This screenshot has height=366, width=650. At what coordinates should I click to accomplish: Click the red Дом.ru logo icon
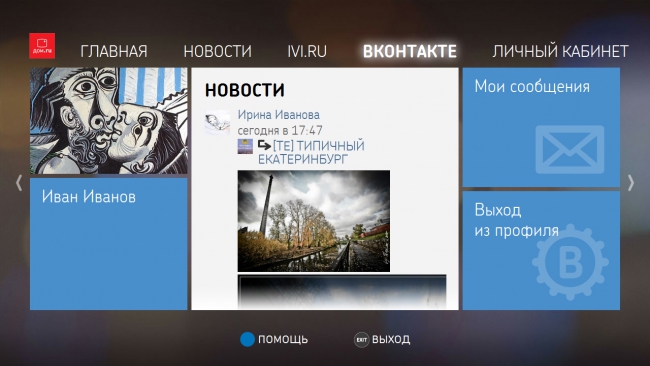tap(42, 46)
